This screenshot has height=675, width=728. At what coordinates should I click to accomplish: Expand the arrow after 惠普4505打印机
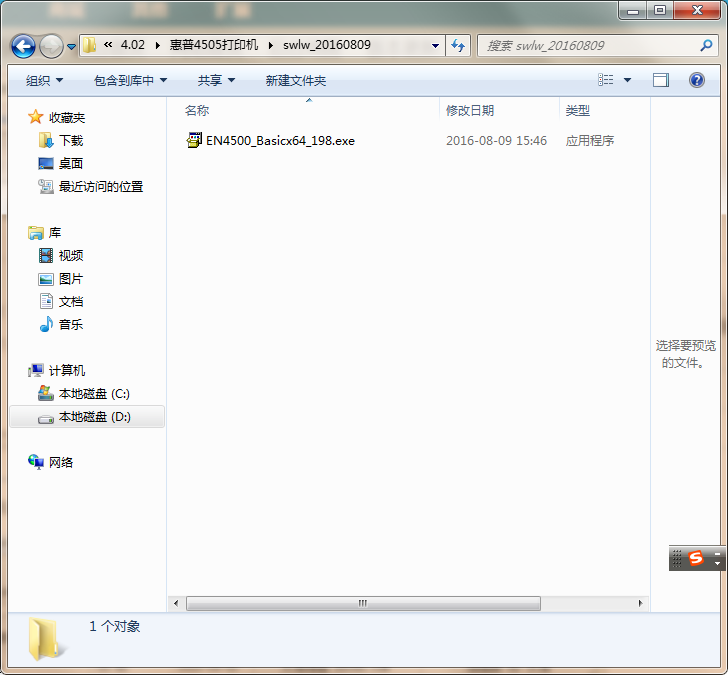point(271,45)
